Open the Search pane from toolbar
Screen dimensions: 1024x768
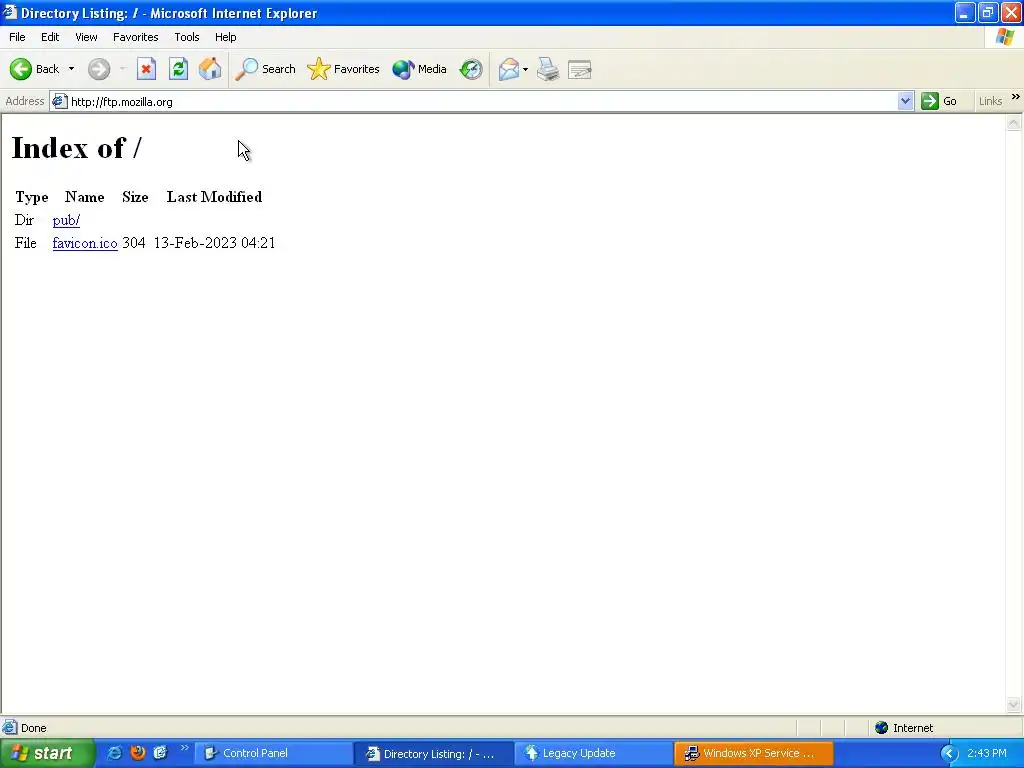click(266, 69)
